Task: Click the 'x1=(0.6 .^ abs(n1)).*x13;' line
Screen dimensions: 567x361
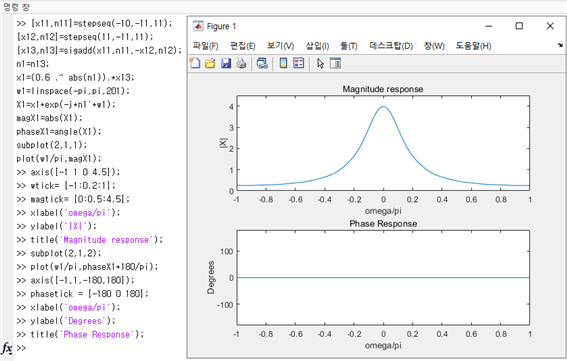Action: click(x=75, y=77)
